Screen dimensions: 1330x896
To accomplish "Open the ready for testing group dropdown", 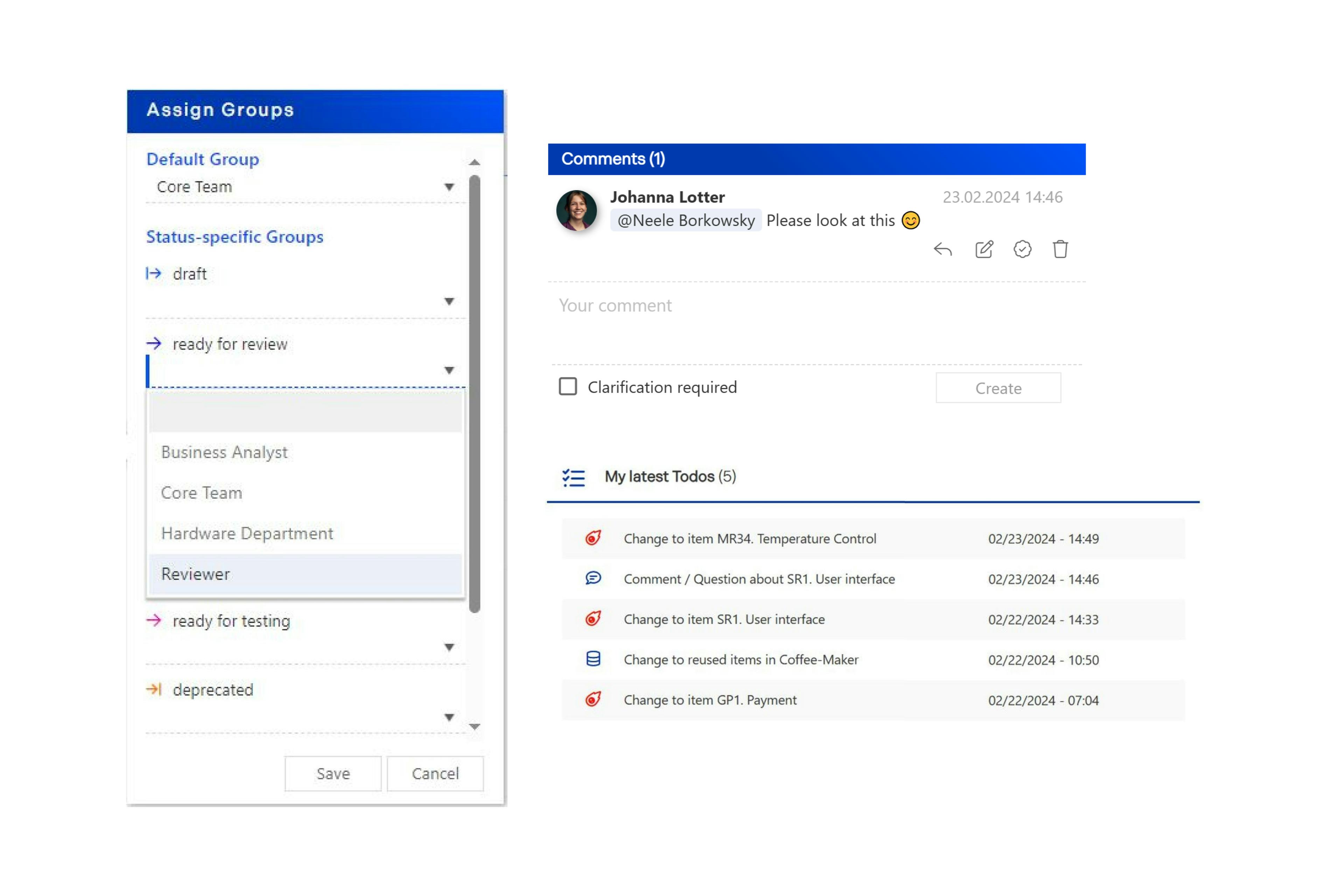I will (x=449, y=647).
